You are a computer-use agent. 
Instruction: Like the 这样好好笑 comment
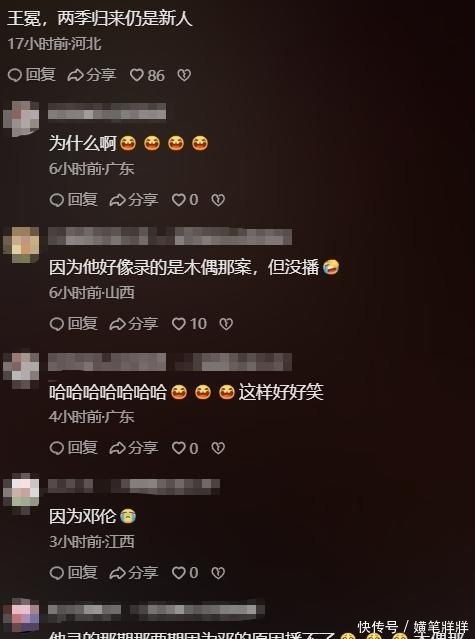point(185,448)
